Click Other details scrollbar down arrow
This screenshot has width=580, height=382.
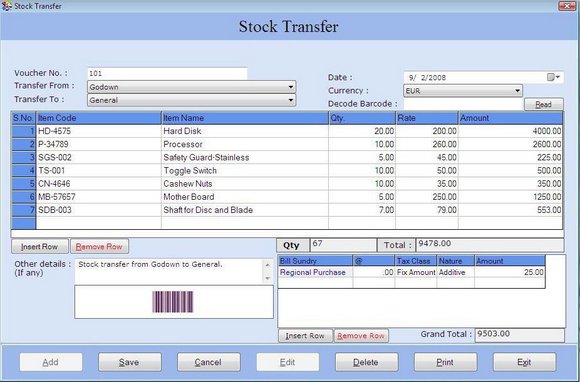pyautogui.click(x=268, y=278)
